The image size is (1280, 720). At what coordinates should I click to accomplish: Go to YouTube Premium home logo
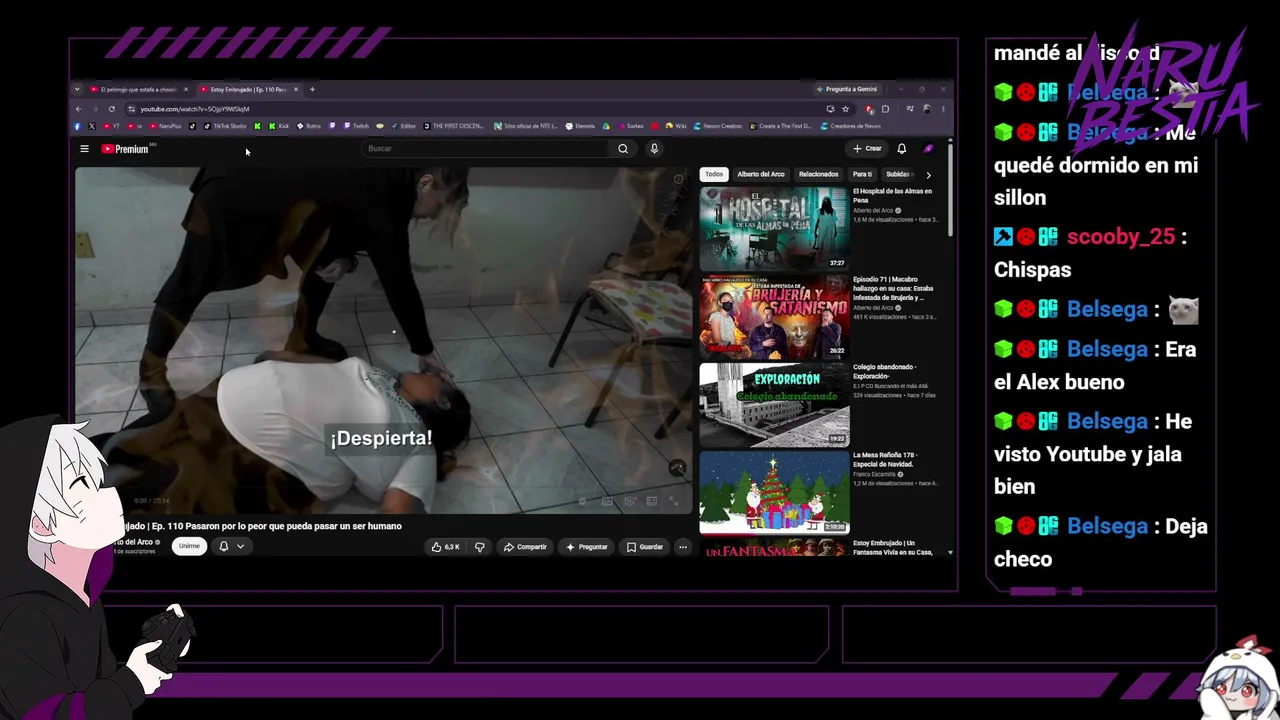pos(124,149)
